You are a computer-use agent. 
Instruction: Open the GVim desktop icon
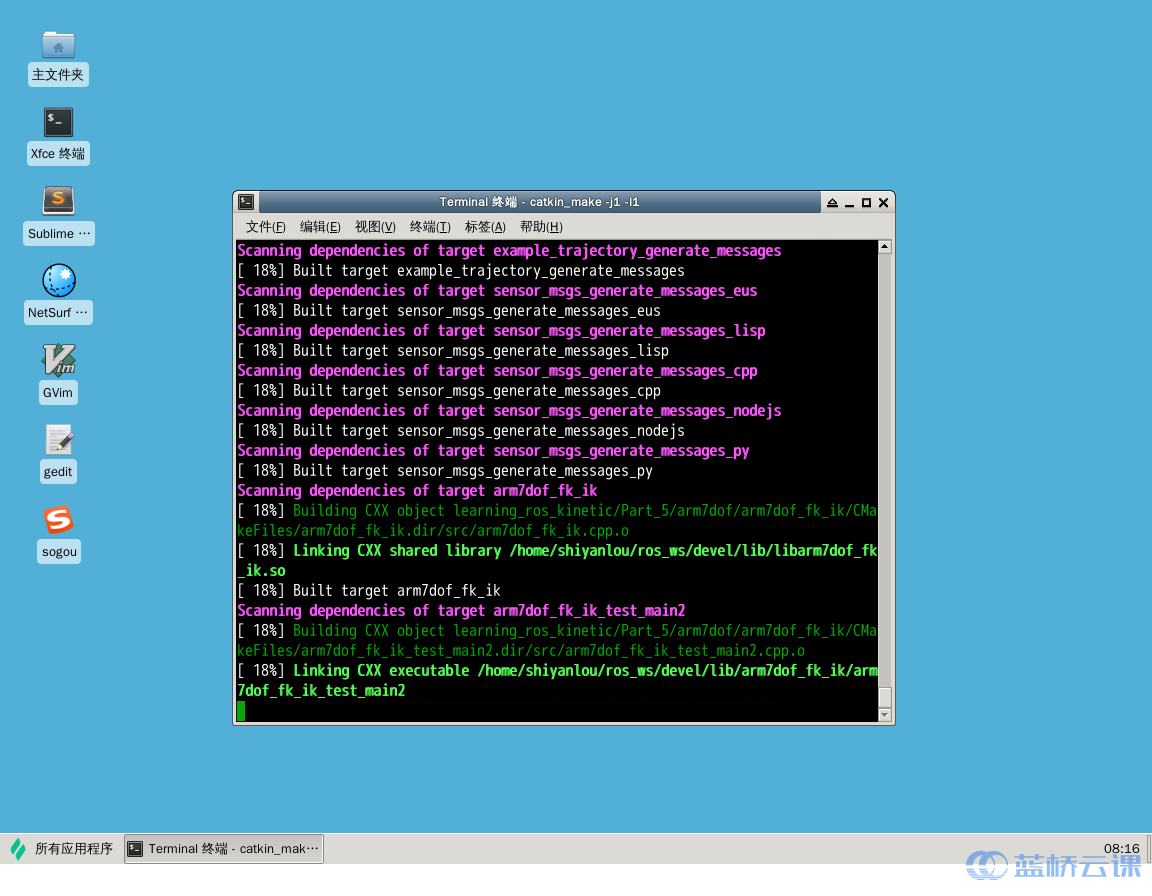[58, 360]
